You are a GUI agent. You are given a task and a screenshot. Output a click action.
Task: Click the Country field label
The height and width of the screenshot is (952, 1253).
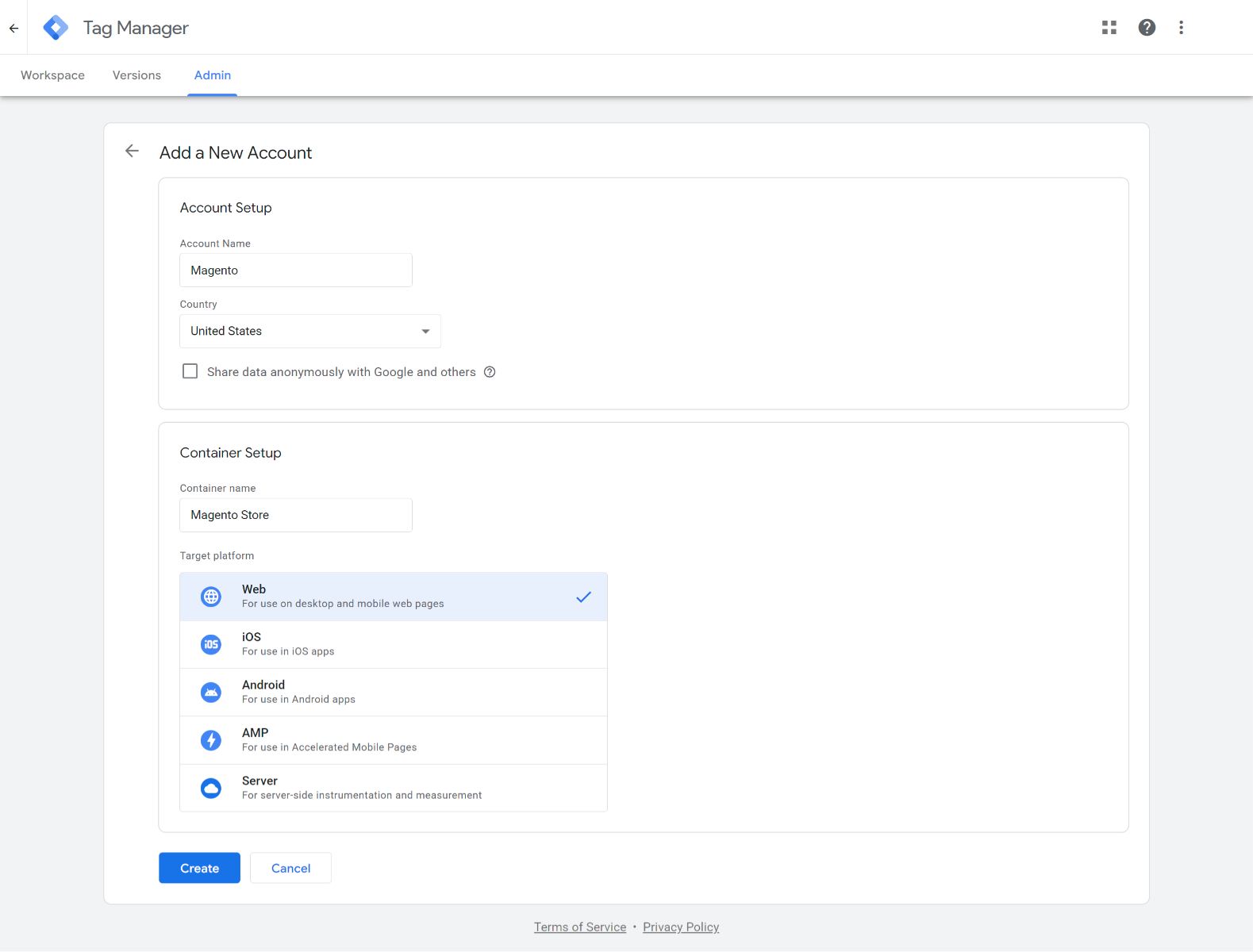(x=198, y=305)
